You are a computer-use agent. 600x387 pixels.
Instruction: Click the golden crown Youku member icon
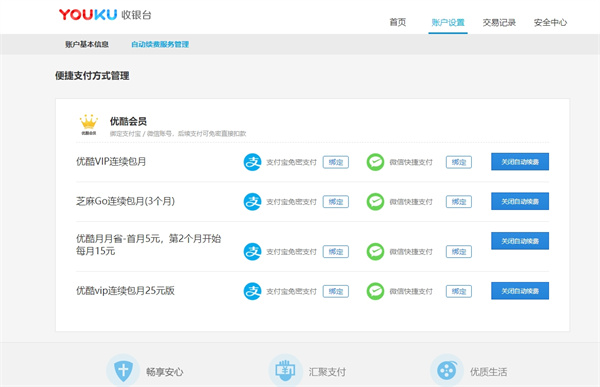click(88, 124)
